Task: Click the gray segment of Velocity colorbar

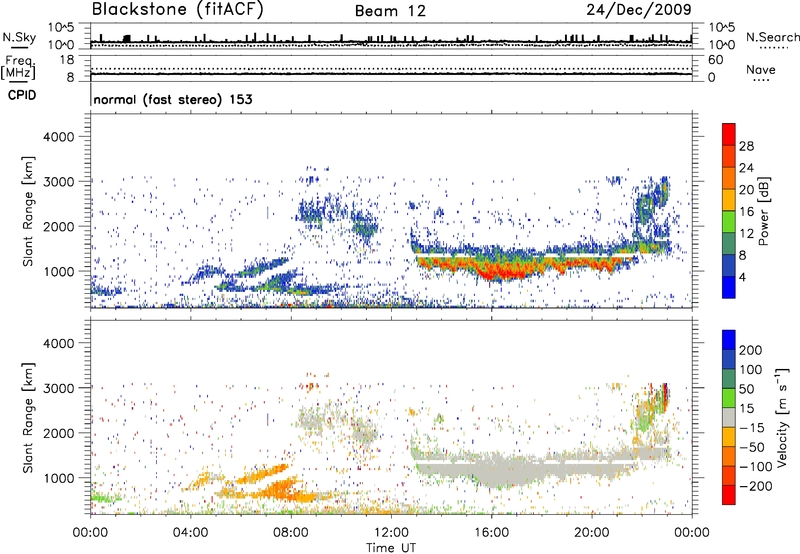Action: coord(729,417)
